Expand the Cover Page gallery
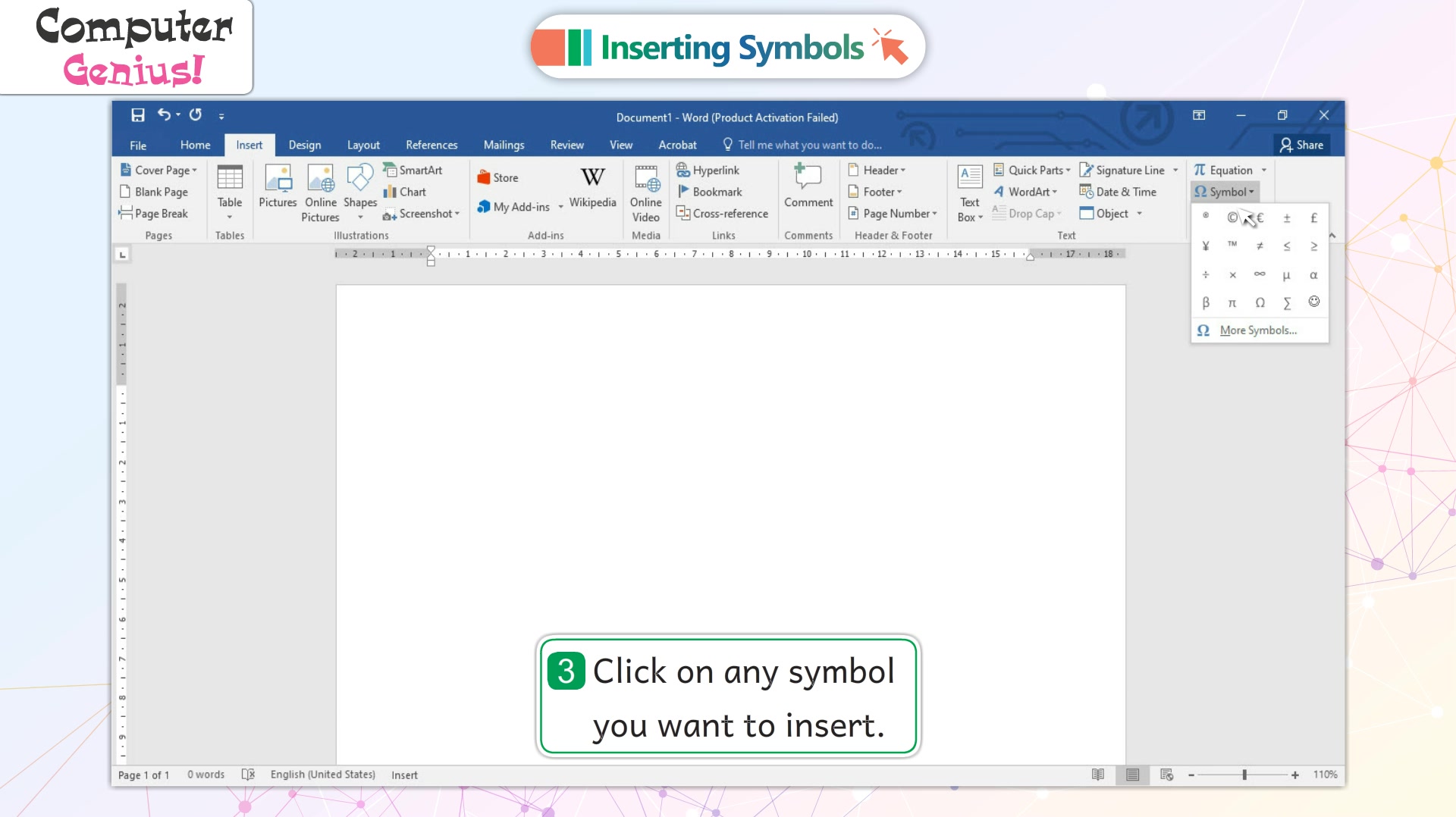The image size is (1456, 817). click(x=158, y=171)
